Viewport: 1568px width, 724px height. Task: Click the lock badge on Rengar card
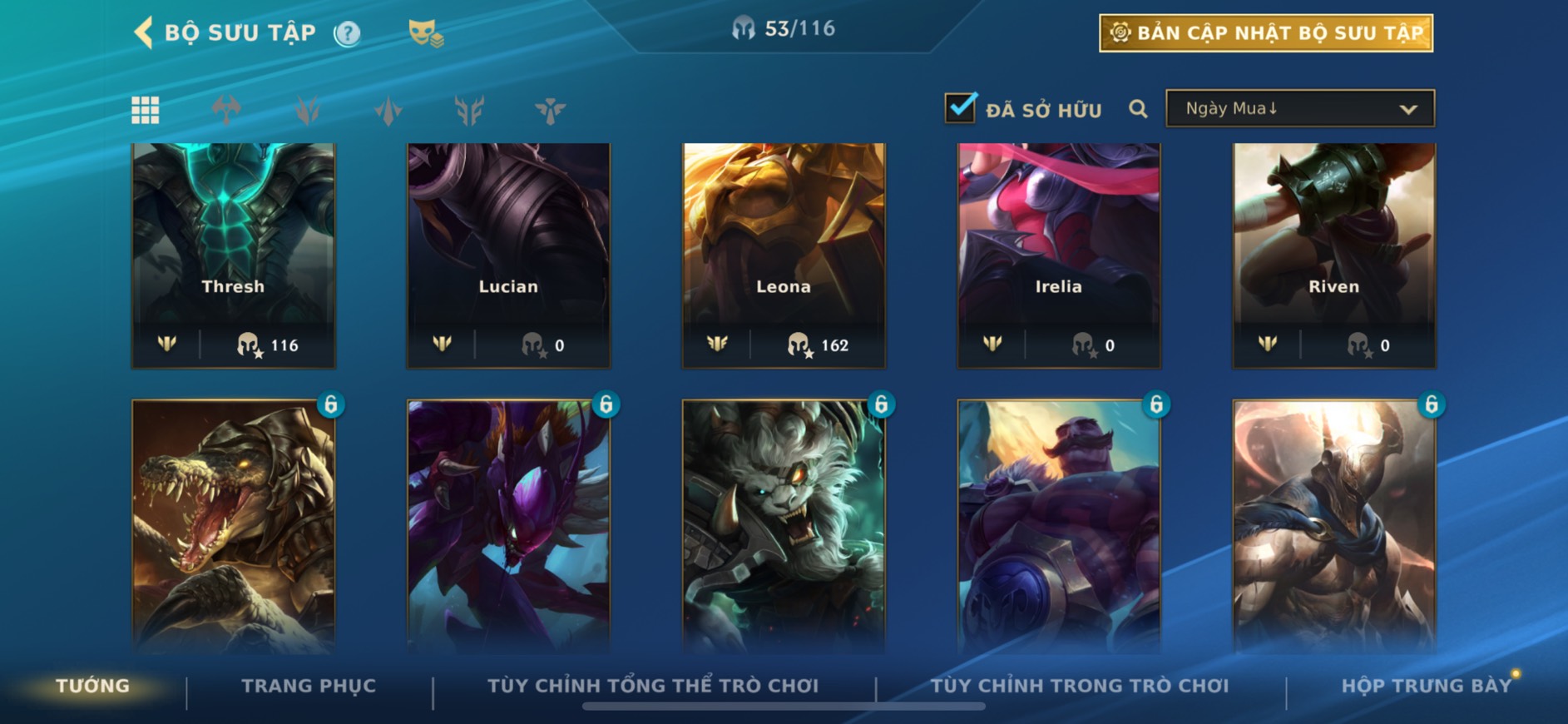coord(881,404)
